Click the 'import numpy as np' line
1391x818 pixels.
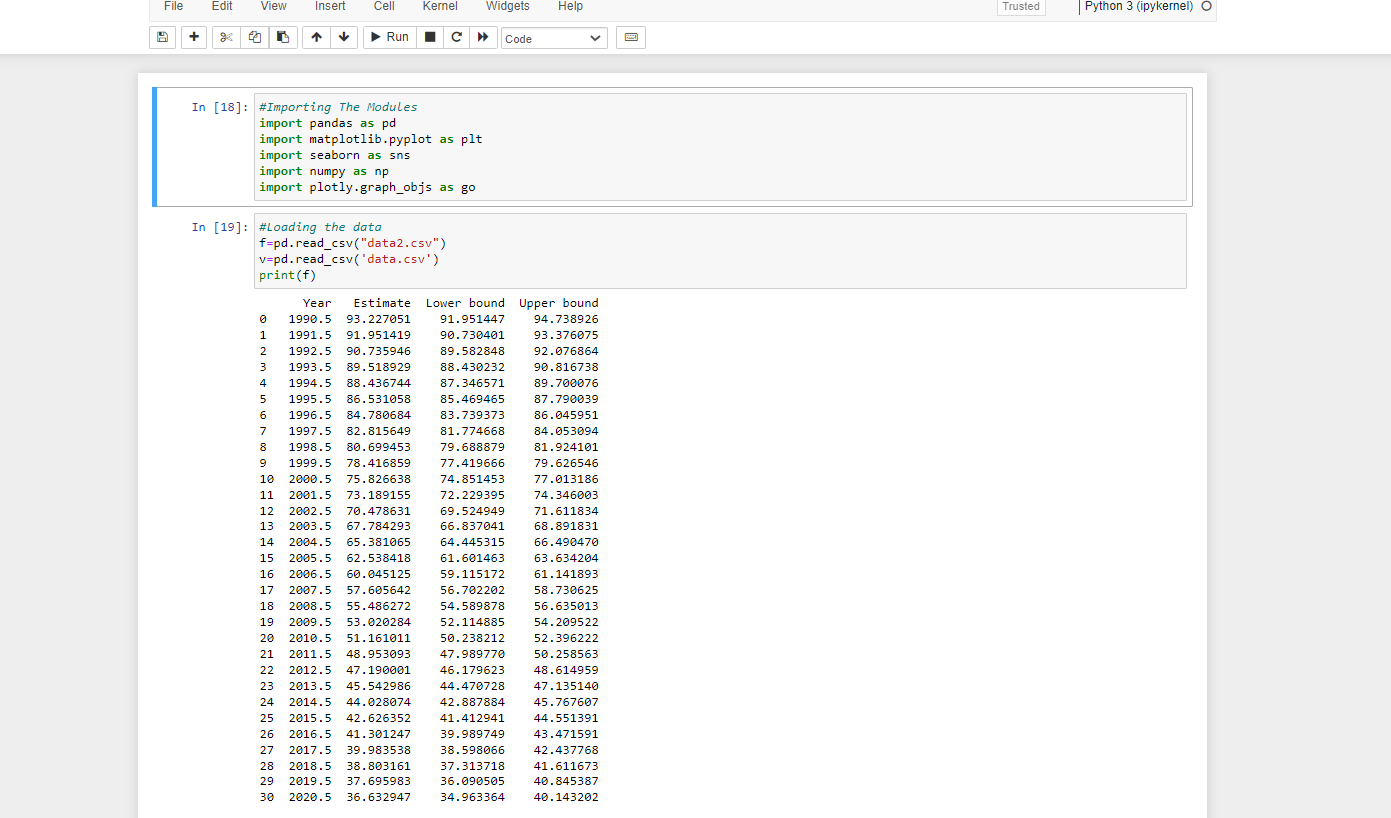(x=324, y=171)
